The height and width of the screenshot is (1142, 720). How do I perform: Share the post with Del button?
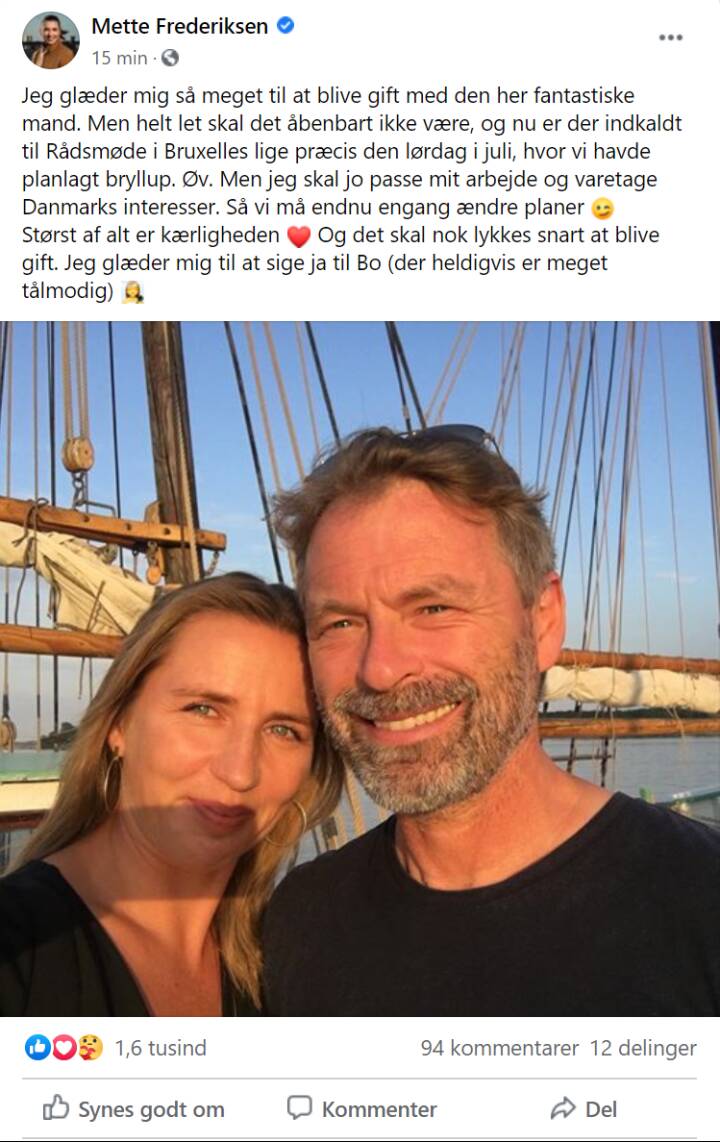tap(583, 1109)
